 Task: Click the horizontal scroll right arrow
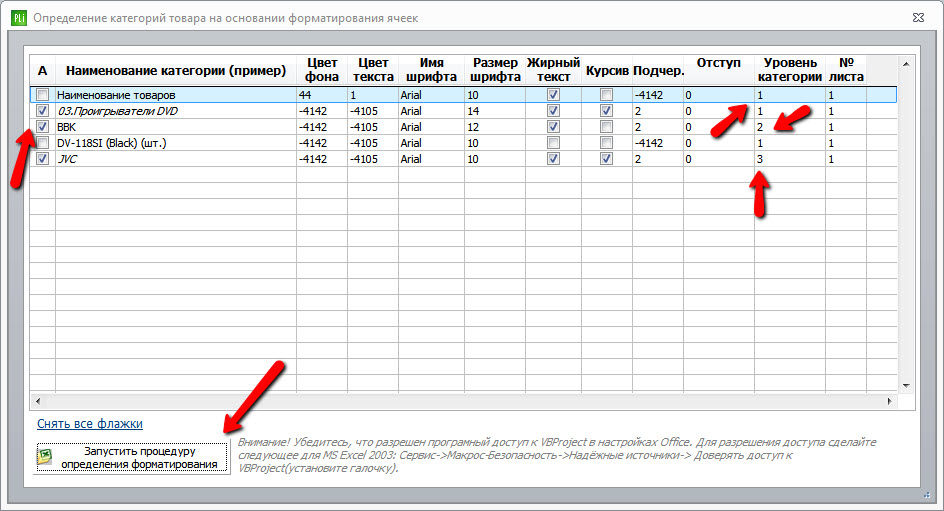tap(889, 401)
